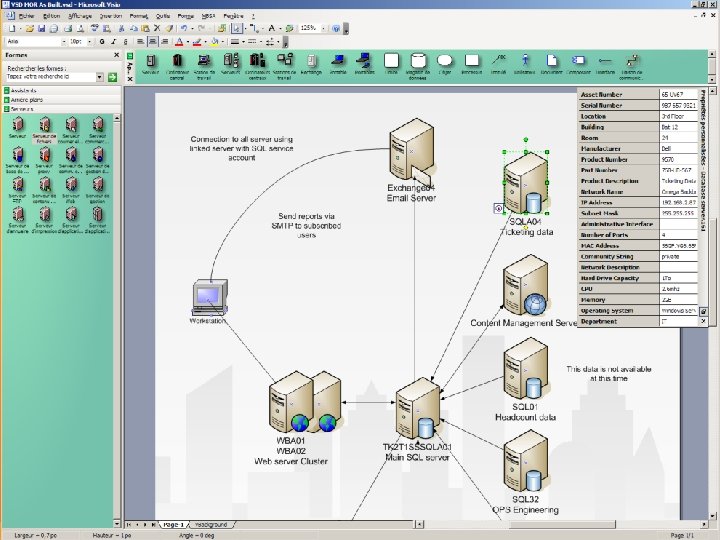Select the Serveur de fichiers shape

point(44,129)
